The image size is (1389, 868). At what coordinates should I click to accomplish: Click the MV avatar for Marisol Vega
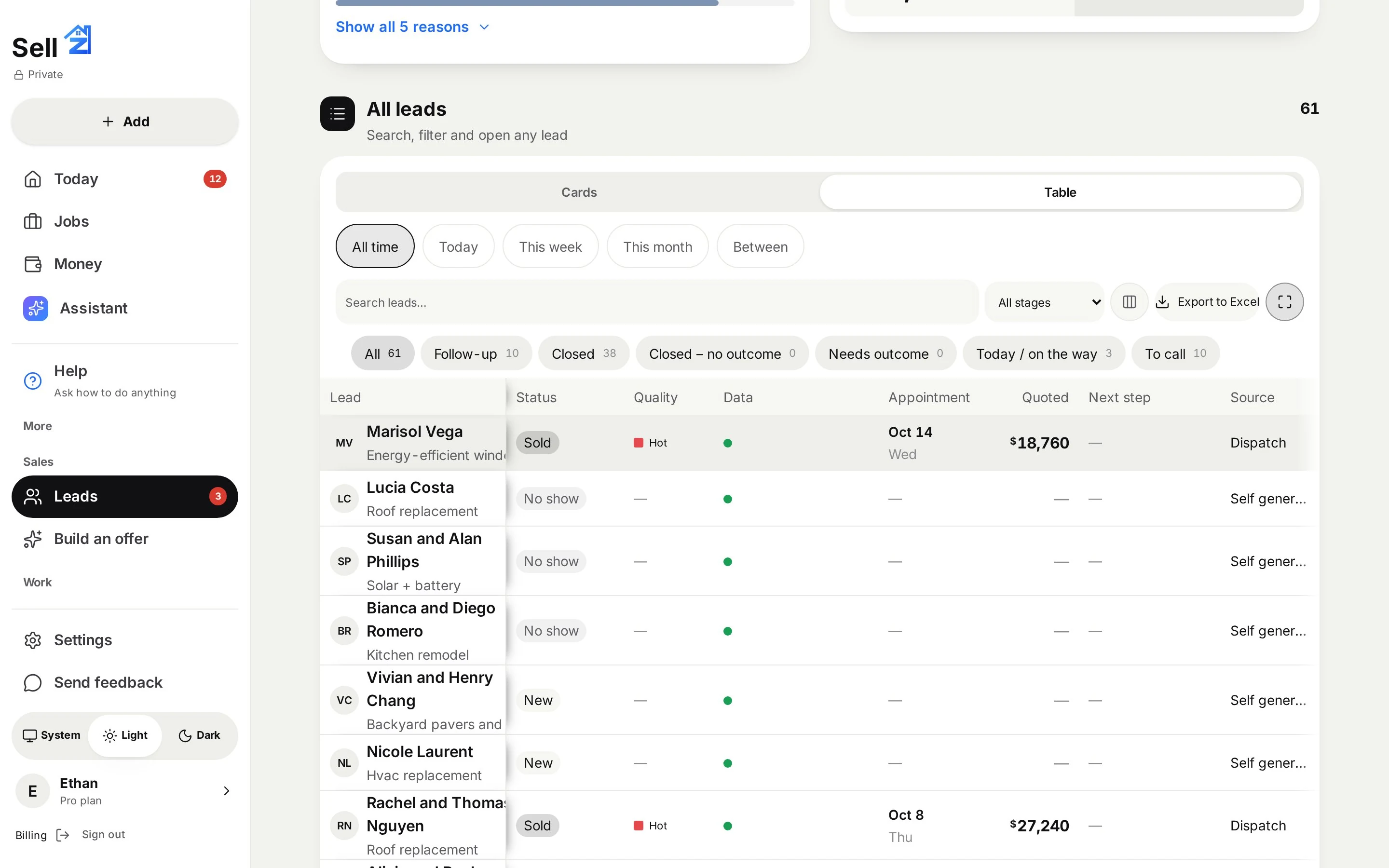point(344,443)
